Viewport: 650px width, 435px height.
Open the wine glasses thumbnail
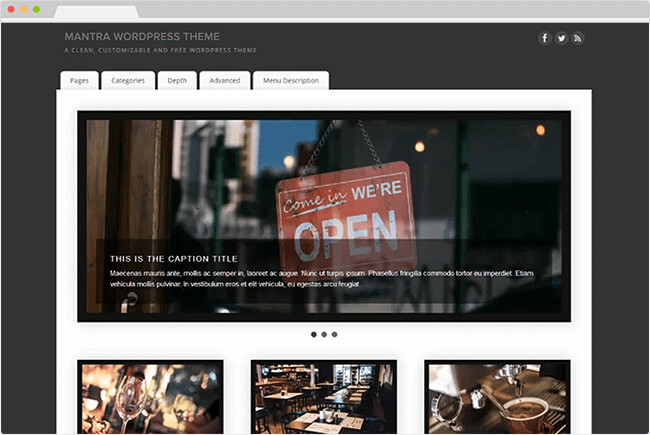(x=150, y=397)
